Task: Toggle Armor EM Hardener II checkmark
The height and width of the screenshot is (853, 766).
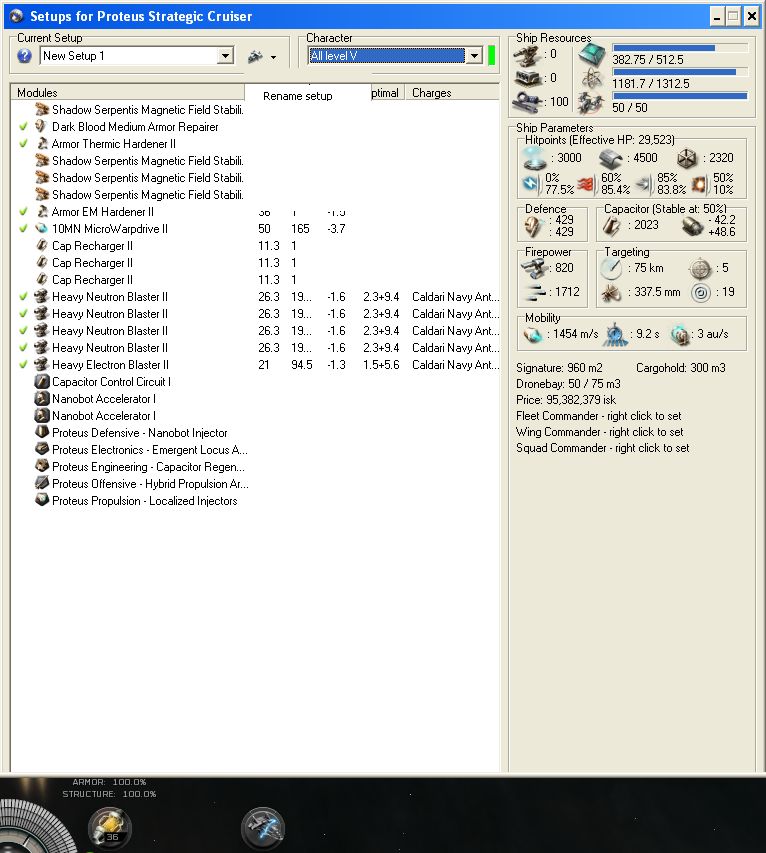Action: coord(23,212)
